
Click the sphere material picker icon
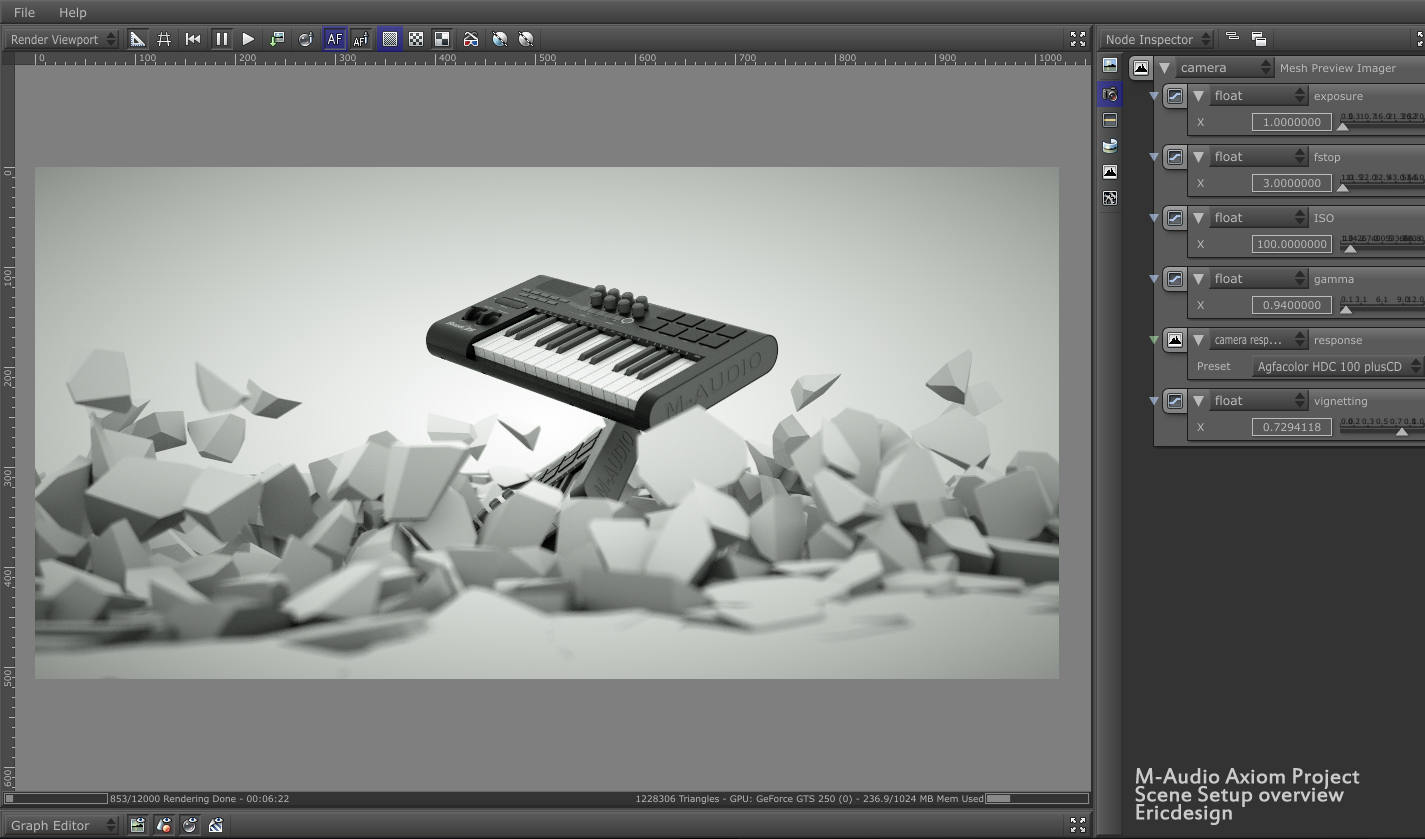[x=305, y=39]
